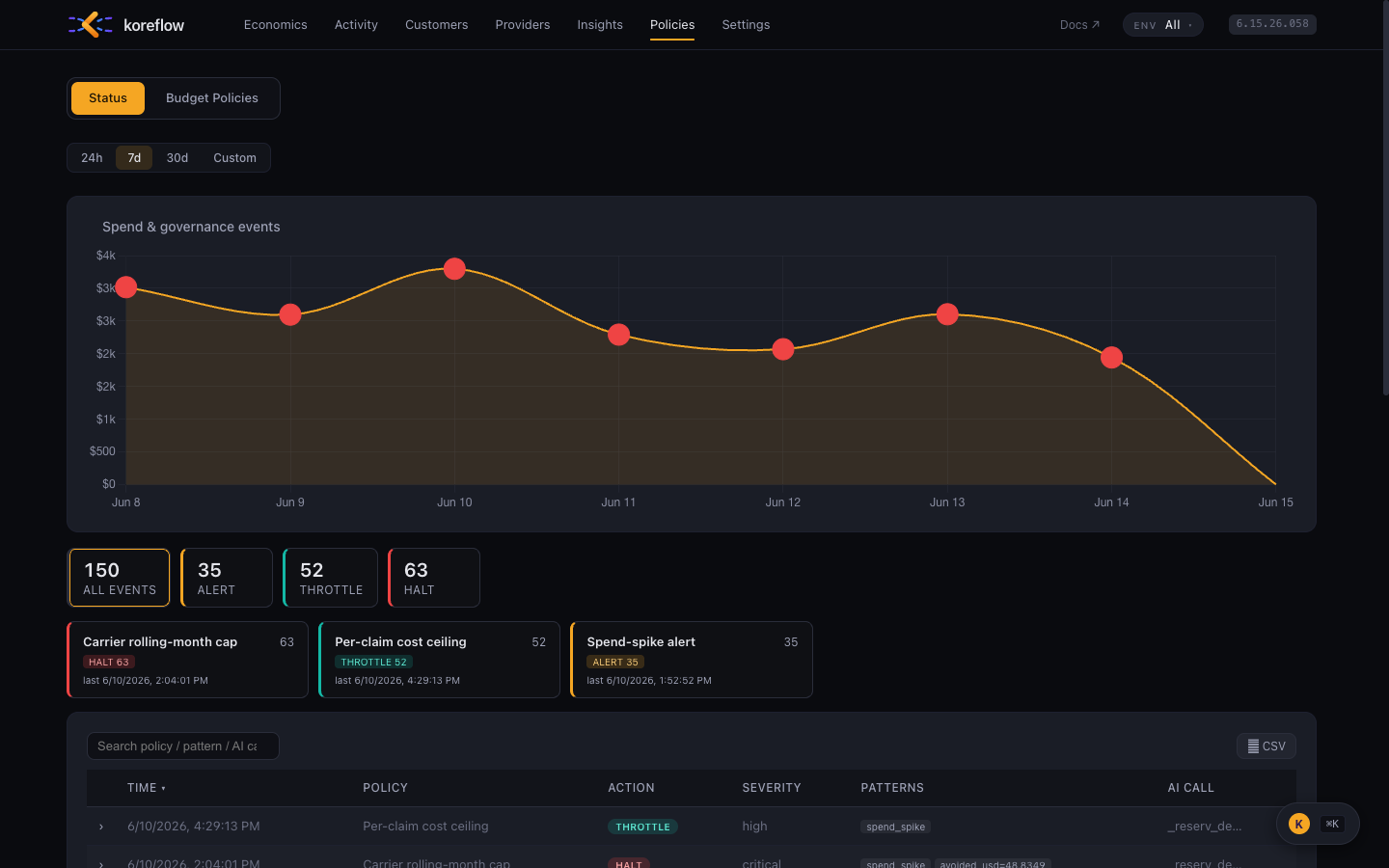Viewport: 1389px width, 868px height.
Task: Click 'Per-claim cost ceiling' in table row
Action: coord(425,827)
